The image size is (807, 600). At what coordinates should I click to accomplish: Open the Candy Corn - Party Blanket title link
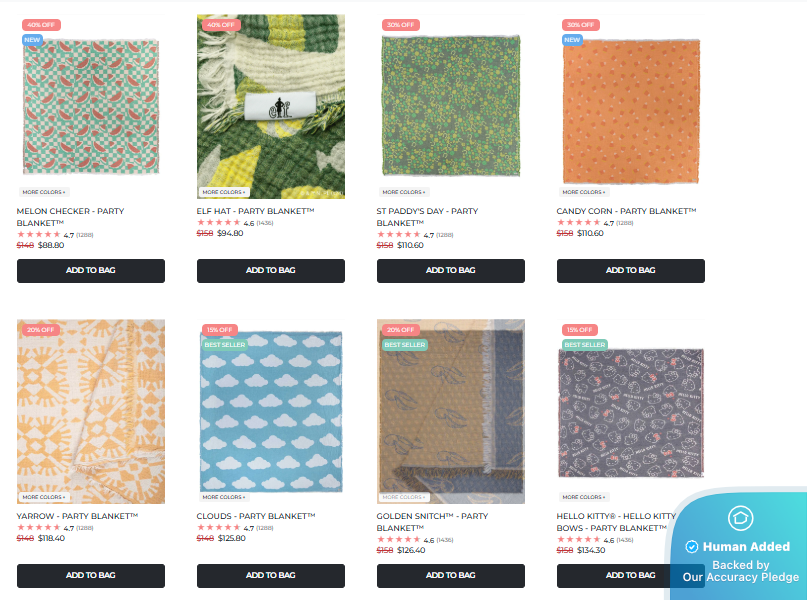tap(626, 211)
